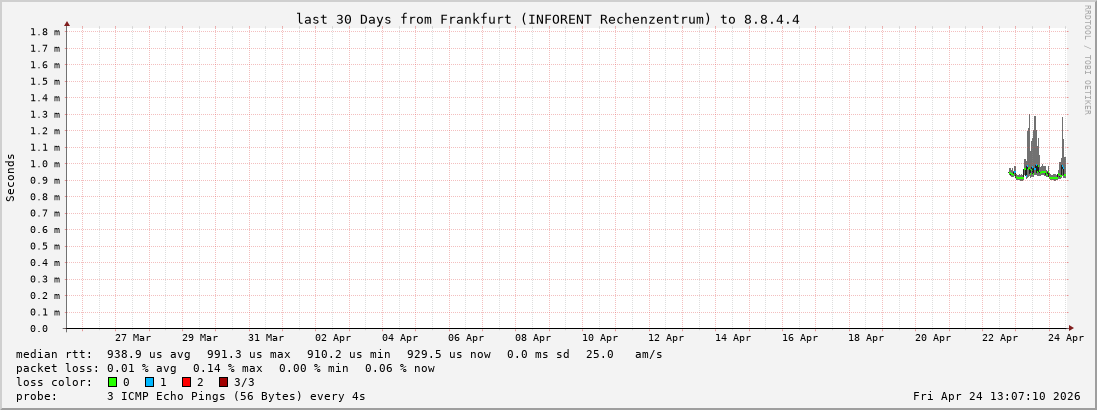This screenshot has width=1097, height=410.
Task: Click the 1.8 m y-axis tick label
Action: pyautogui.click(x=44, y=32)
